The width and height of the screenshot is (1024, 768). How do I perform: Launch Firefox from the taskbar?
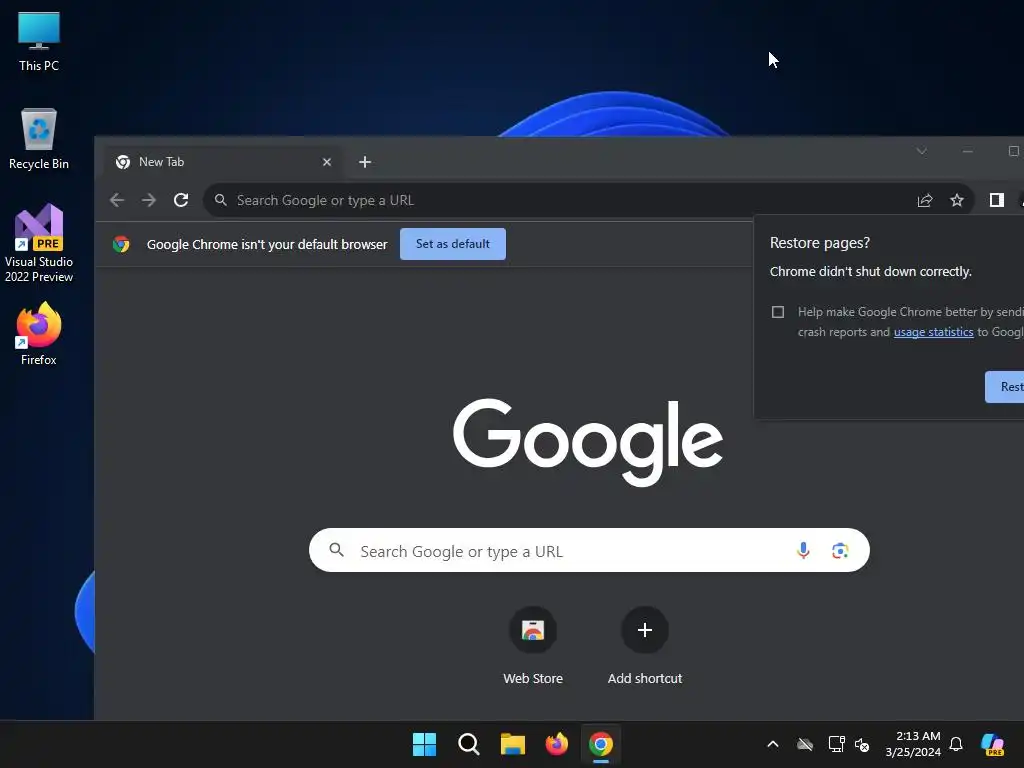click(556, 744)
